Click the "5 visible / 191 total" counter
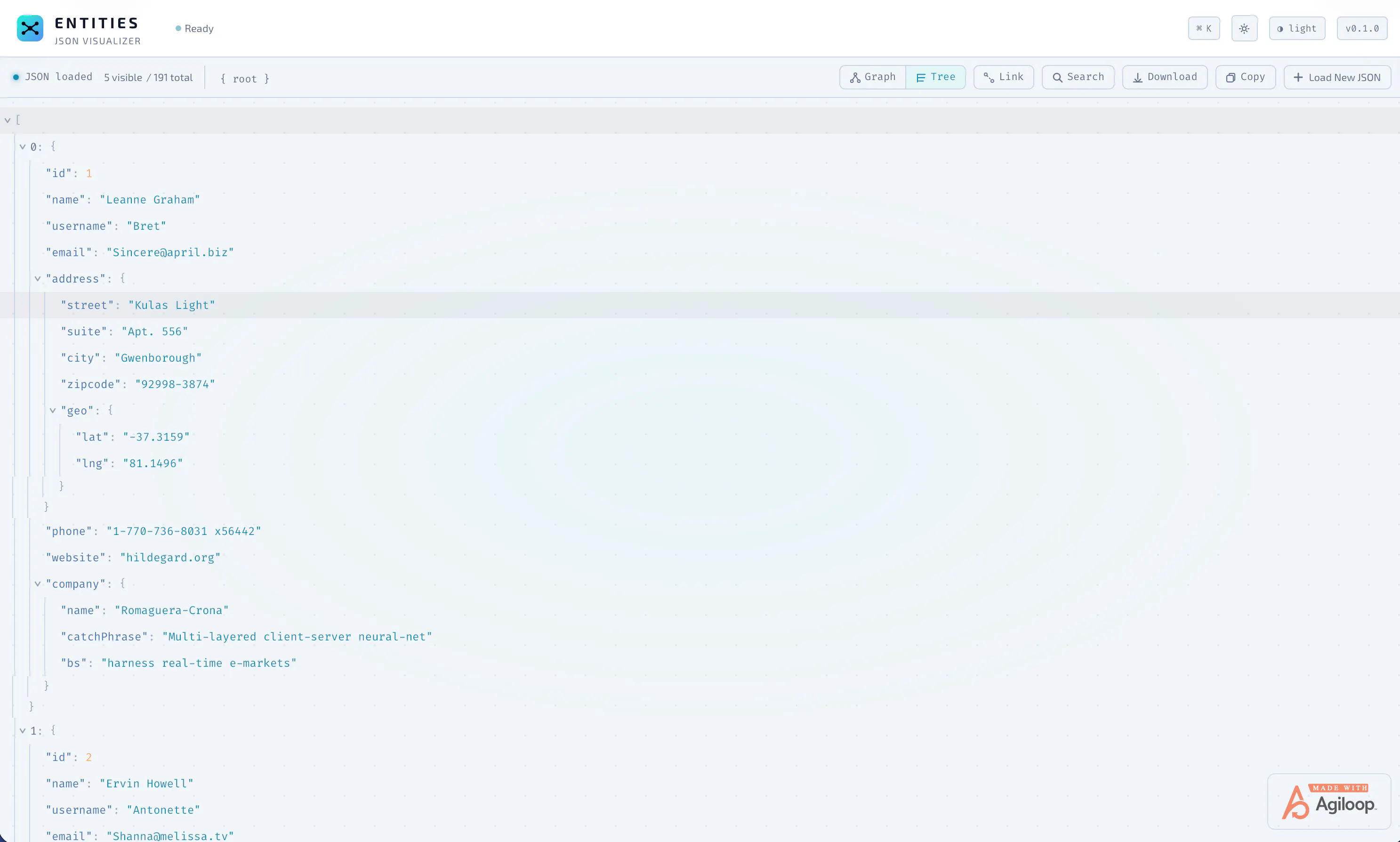Image resolution: width=1400 pixels, height=842 pixels. pyautogui.click(x=148, y=78)
